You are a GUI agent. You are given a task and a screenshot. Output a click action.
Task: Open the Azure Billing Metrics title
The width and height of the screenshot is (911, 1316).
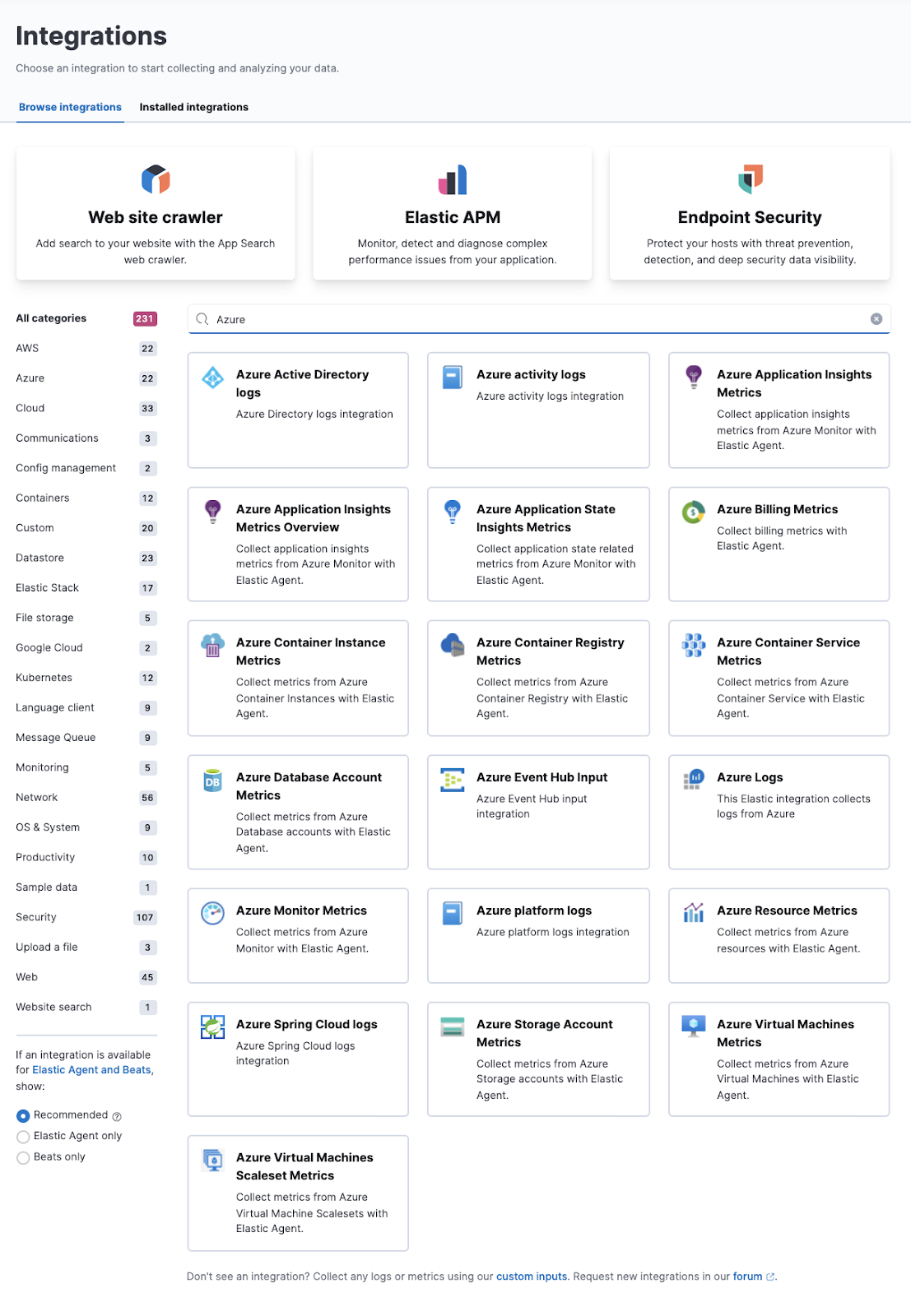pos(777,509)
